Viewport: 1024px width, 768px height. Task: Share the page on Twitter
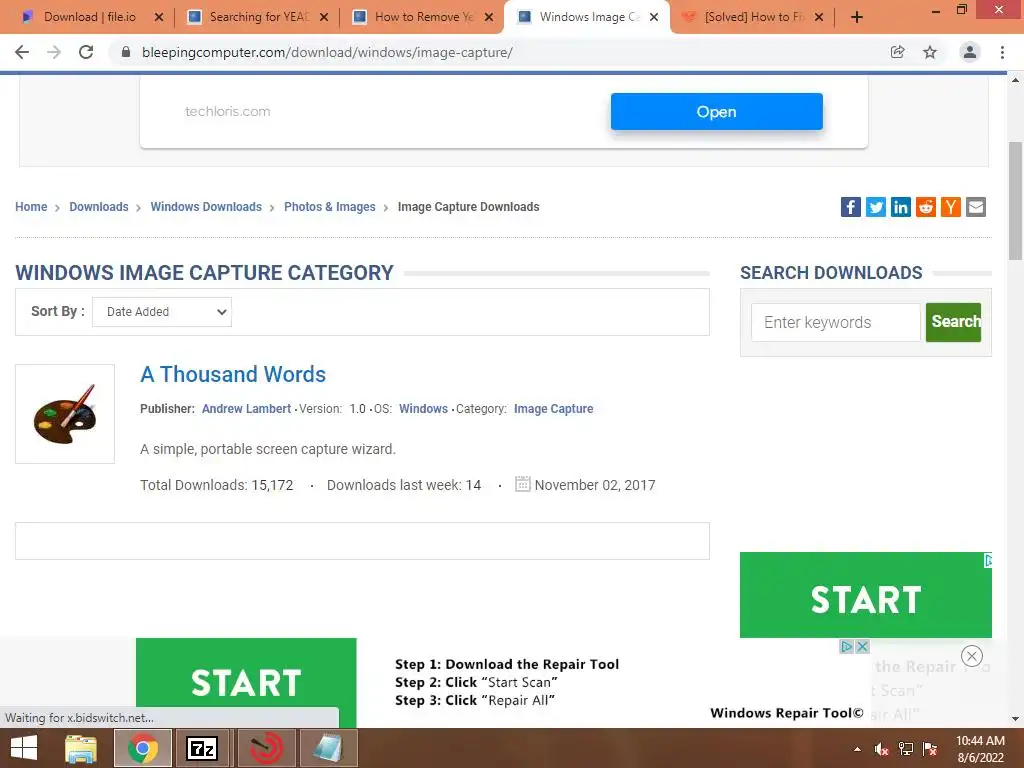(876, 207)
